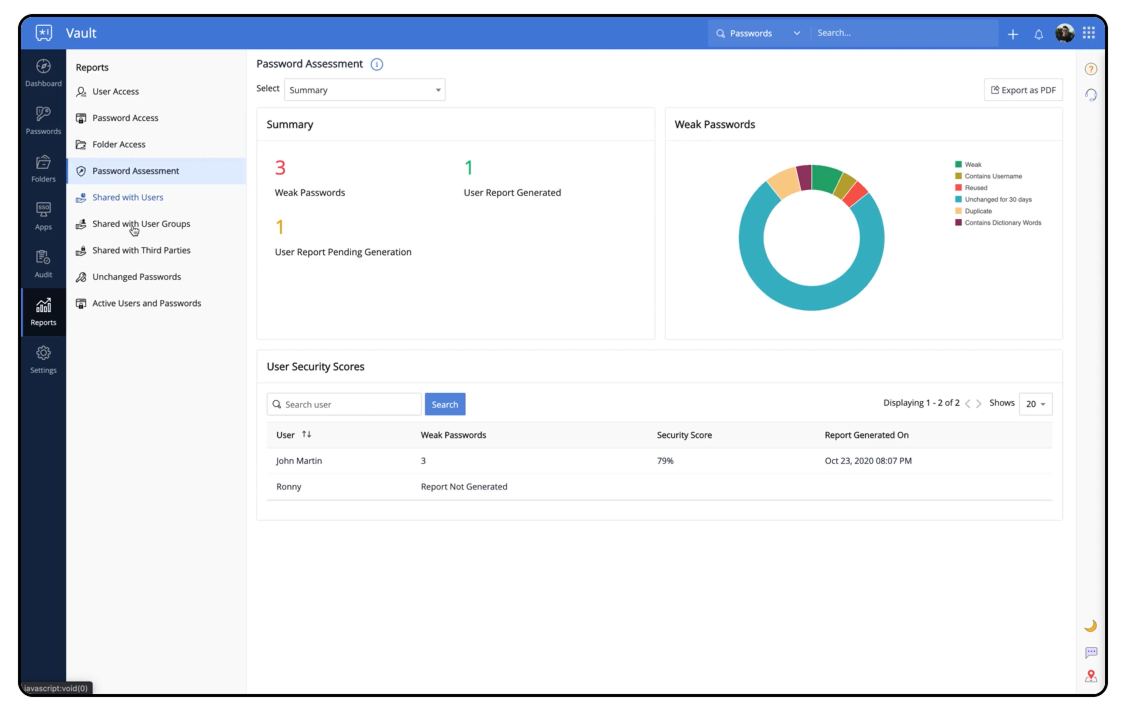The height and width of the screenshot is (711, 1122).
Task: Click the Export as PDF button
Action: point(1023,90)
